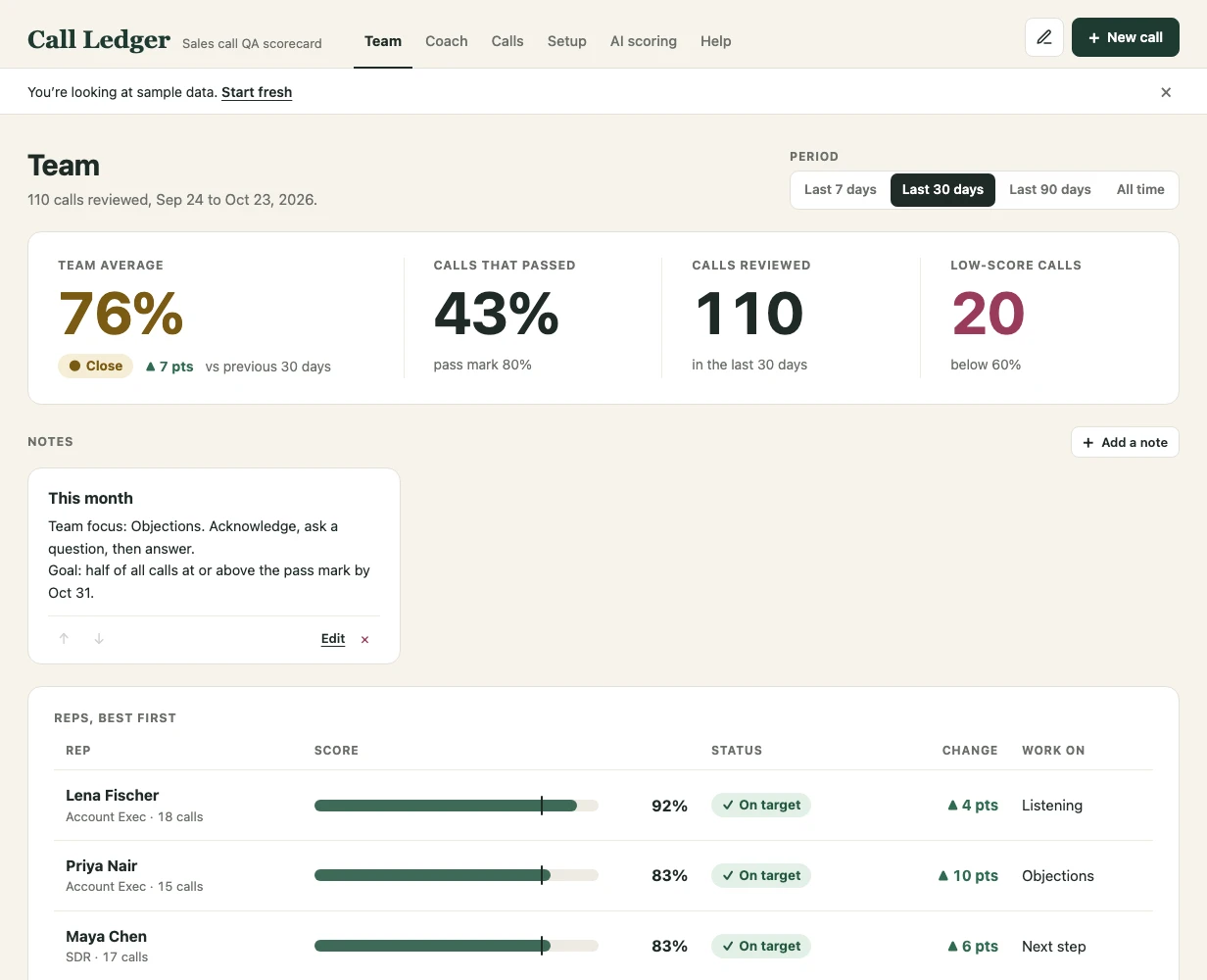Image resolution: width=1207 pixels, height=980 pixels.
Task: Click Maya Chen's On target status badge
Action: pyautogui.click(x=761, y=946)
